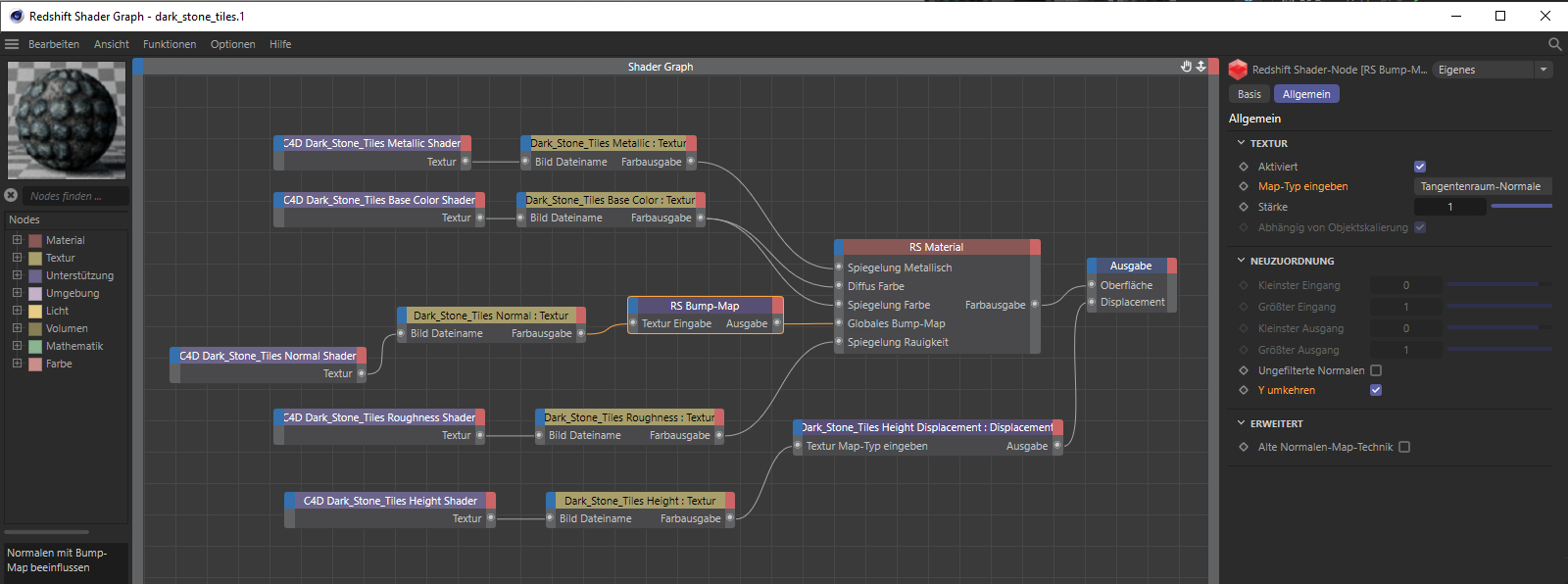The width and height of the screenshot is (1568, 584).
Task: Select the Ausgabe node title
Action: (x=1131, y=266)
